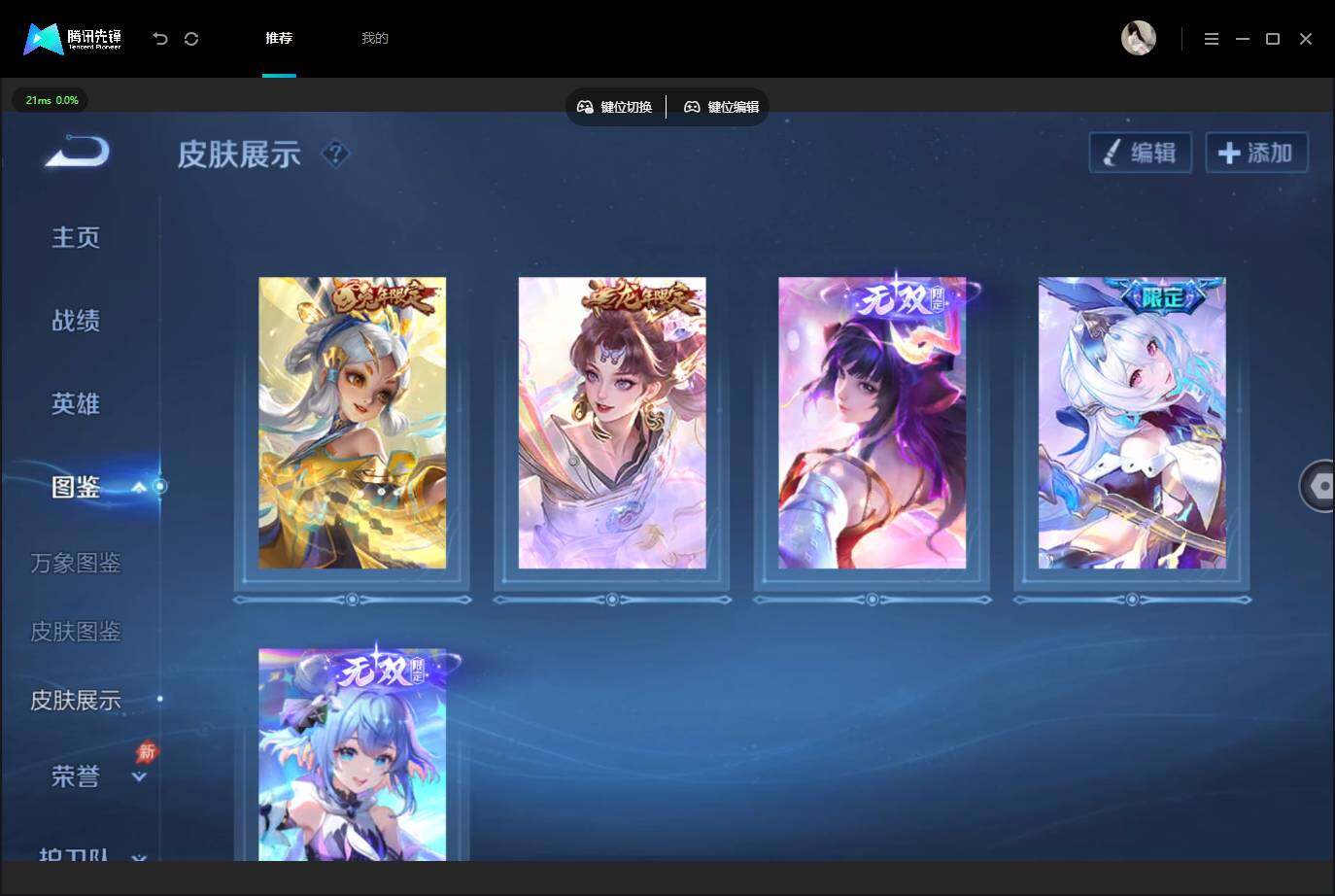Click the undo back arrow in title bar
Image resolution: width=1335 pixels, height=896 pixels.
point(160,39)
